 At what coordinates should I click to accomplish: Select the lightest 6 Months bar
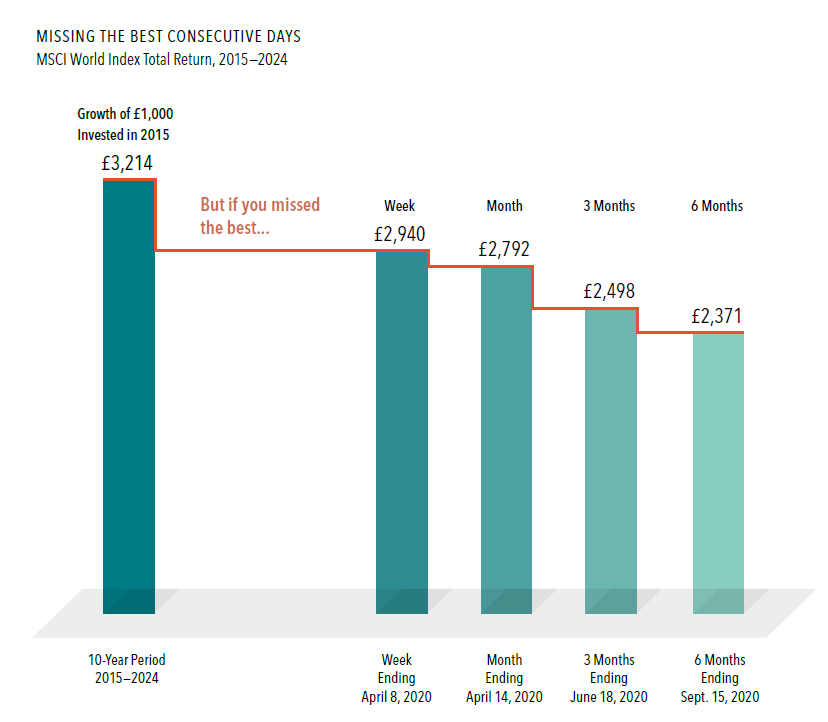pyautogui.click(x=717, y=472)
